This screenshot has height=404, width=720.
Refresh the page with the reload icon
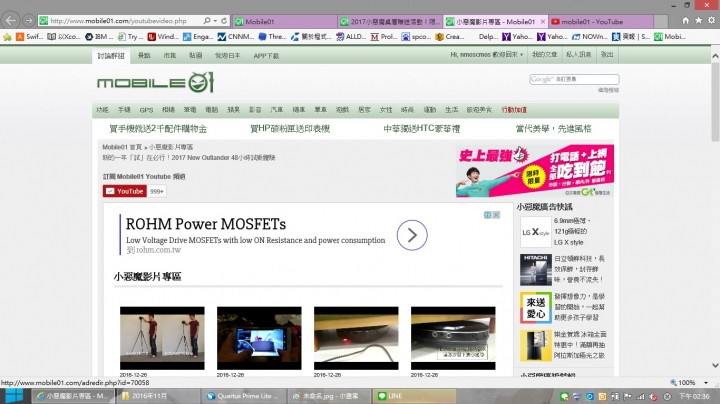[x=224, y=21]
